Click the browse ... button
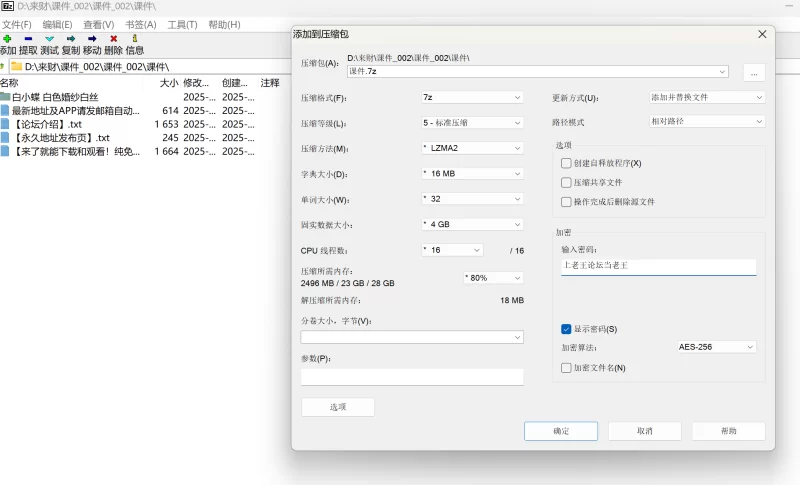The height and width of the screenshot is (485, 800). [x=754, y=73]
